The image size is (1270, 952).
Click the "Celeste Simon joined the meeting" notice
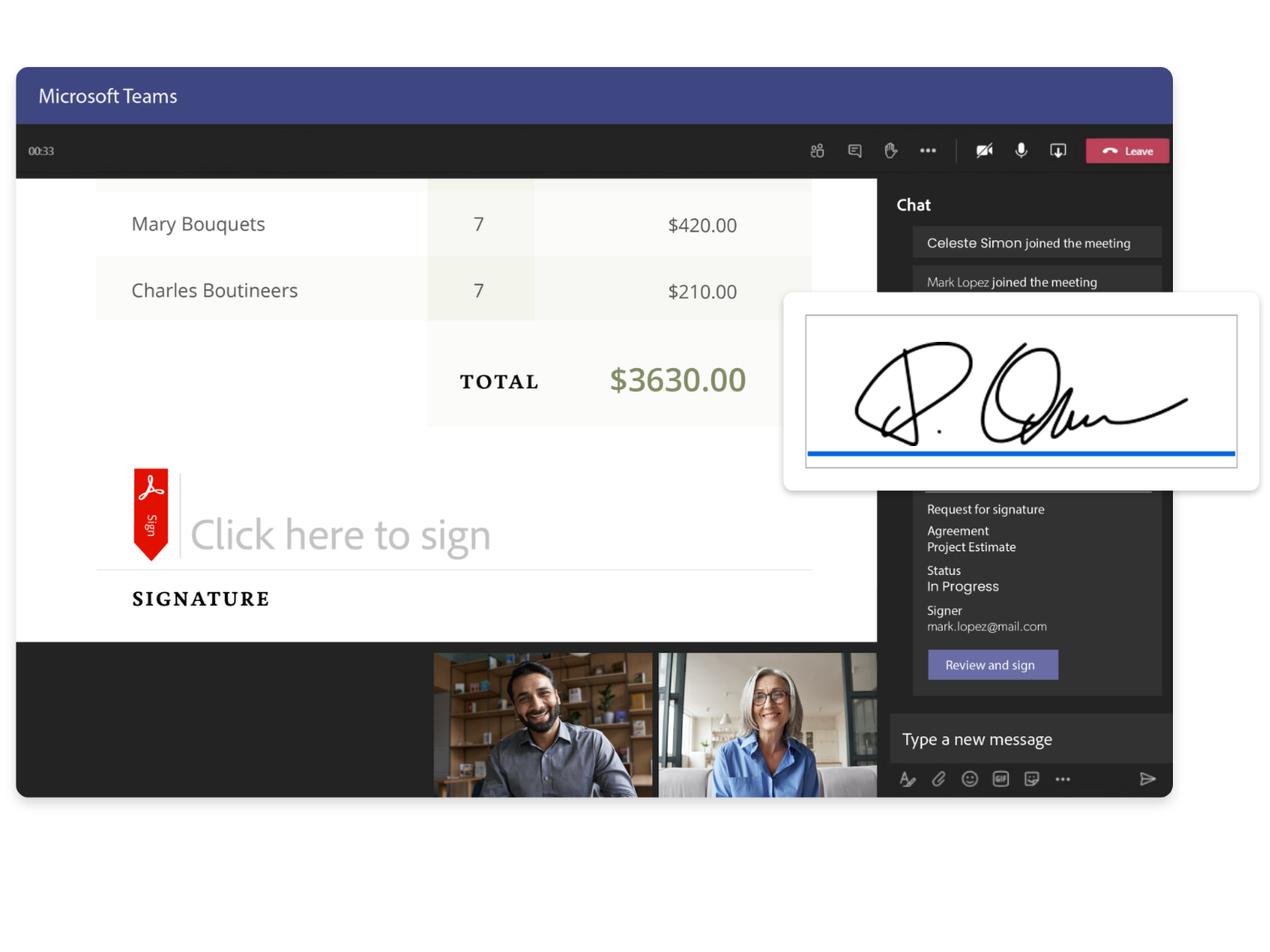1037,243
